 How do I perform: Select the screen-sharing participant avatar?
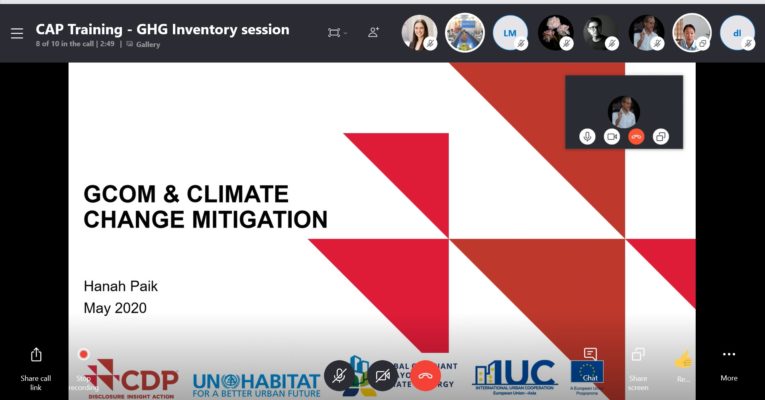(x=692, y=33)
